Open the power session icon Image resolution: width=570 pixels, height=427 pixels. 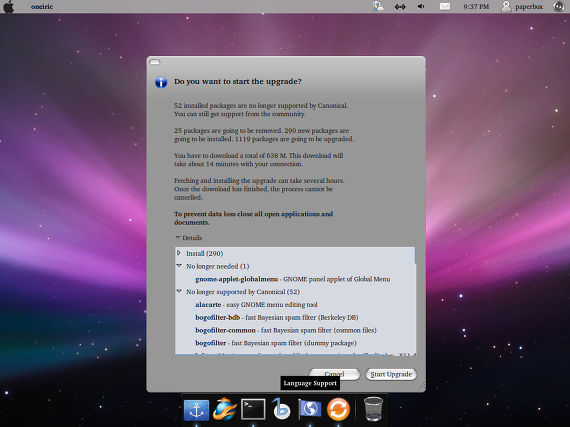559,6
